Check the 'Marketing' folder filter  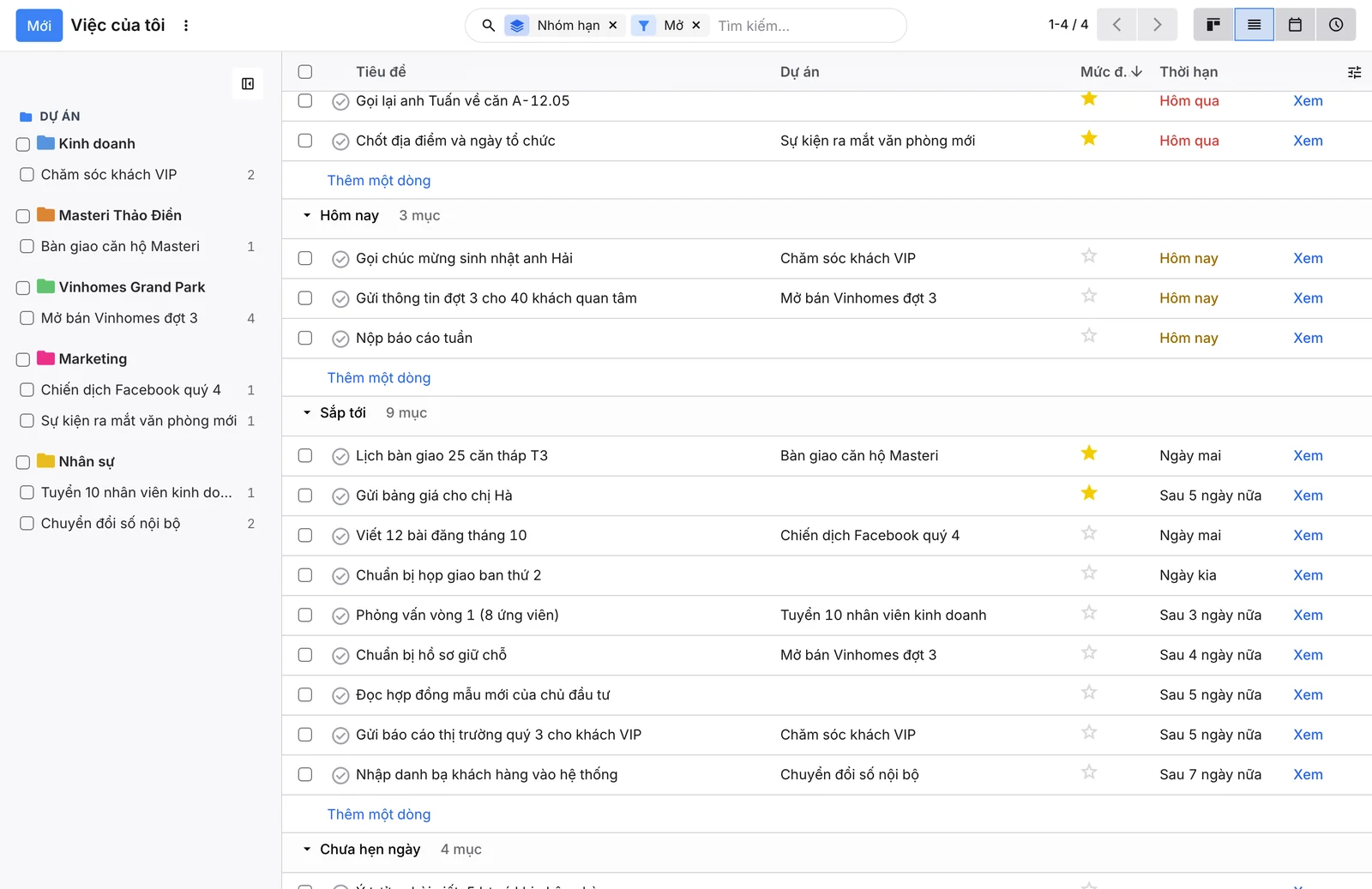(23, 359)
